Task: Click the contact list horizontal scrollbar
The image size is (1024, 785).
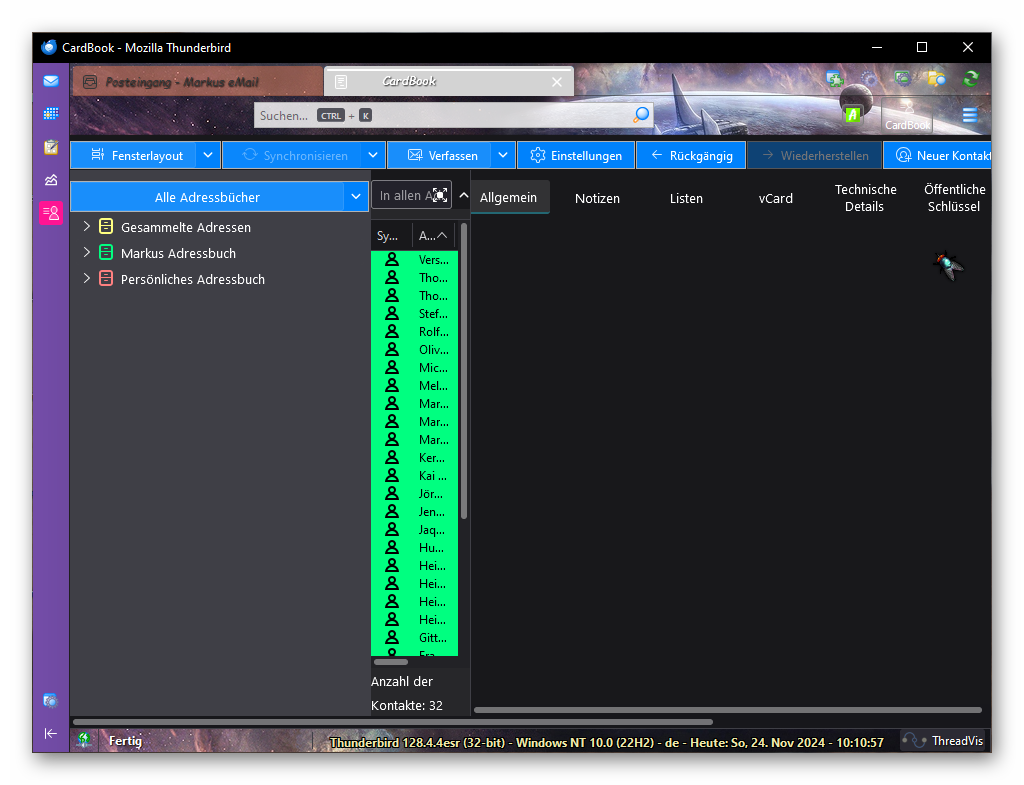Action: [391, 662]
